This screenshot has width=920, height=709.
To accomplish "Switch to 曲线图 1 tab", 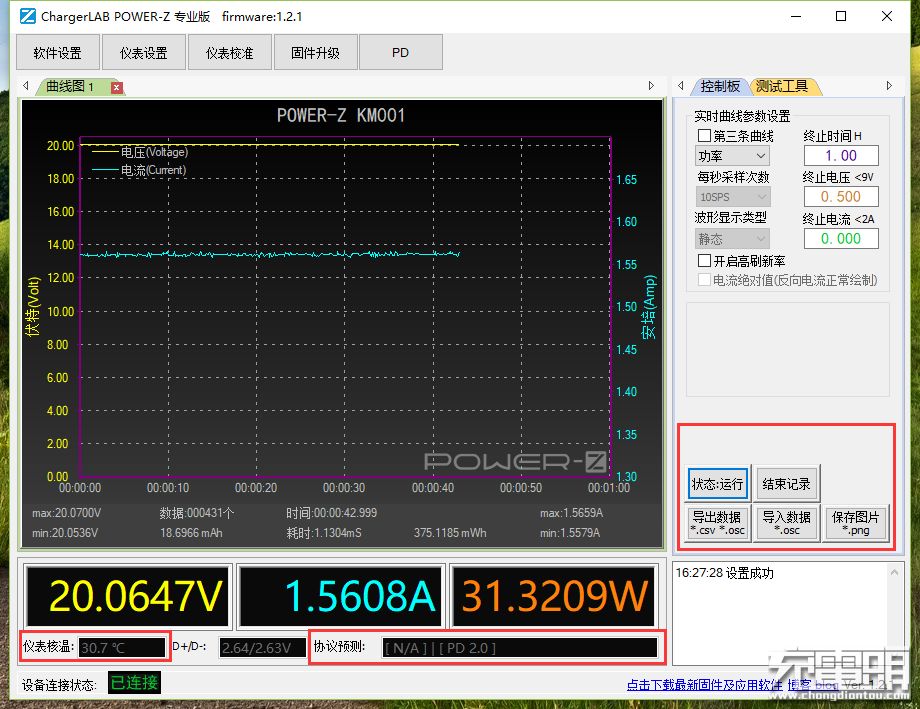I will point(70,87).
